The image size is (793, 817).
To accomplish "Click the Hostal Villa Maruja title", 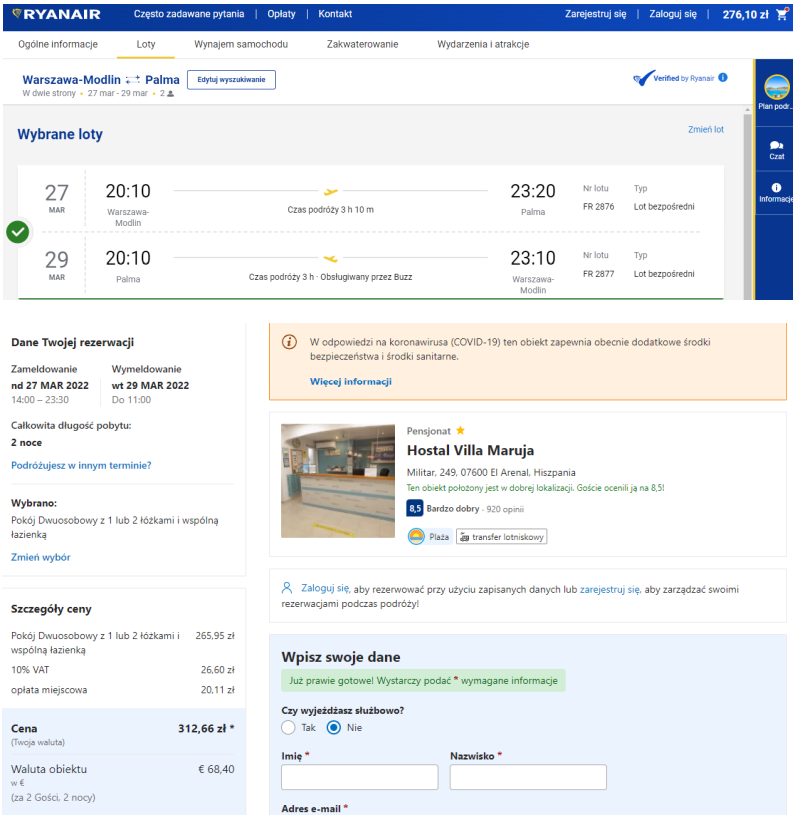I will 470,450.
